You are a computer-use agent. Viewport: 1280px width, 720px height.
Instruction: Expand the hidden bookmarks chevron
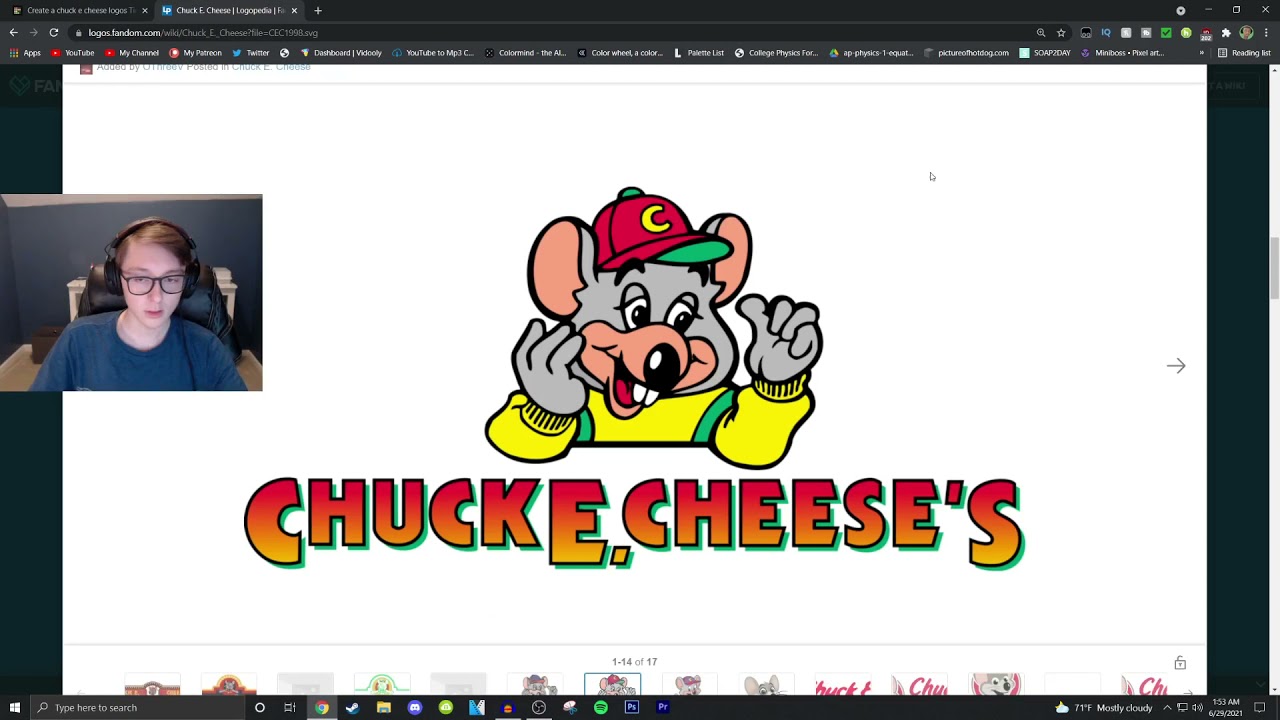[x=1201, y=53]
